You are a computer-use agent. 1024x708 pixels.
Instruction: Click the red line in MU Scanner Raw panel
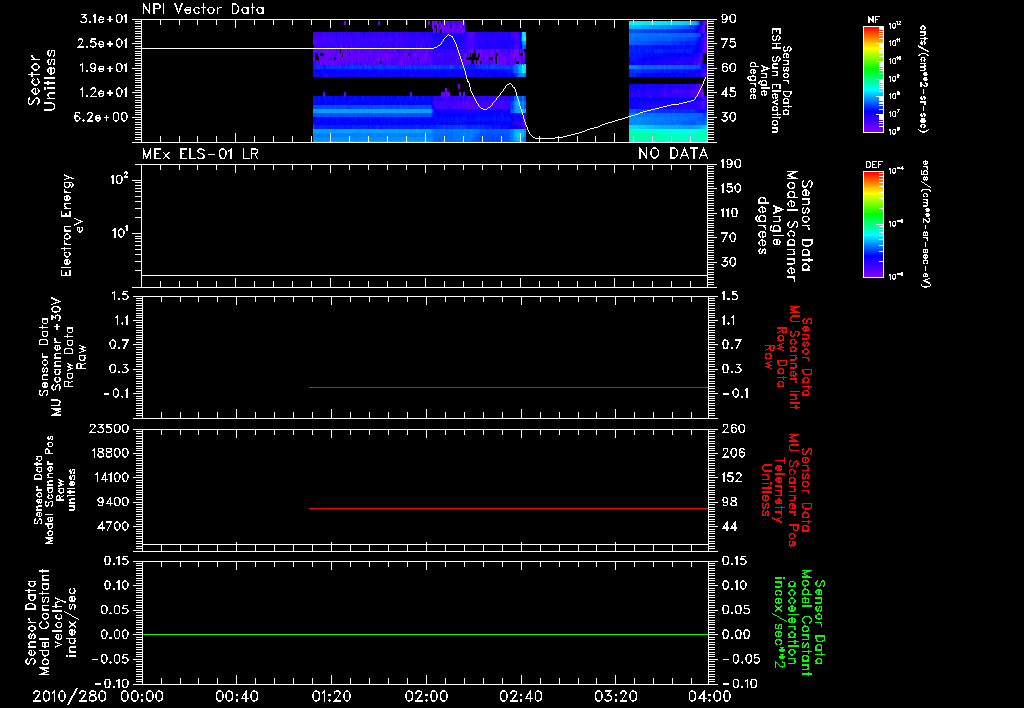point(508,387)
